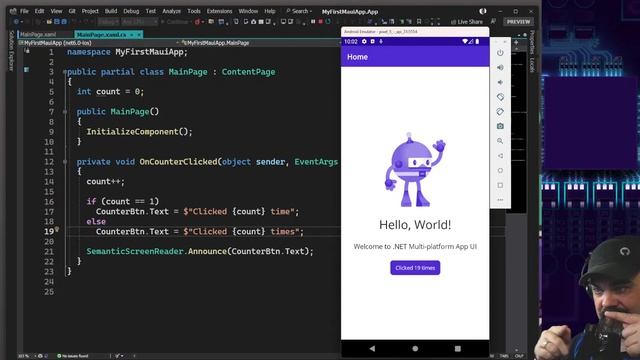Screen dimensions: 640x360
Task: Click the lightbulb quick actions icon on line 19
Action: (57, 230)
